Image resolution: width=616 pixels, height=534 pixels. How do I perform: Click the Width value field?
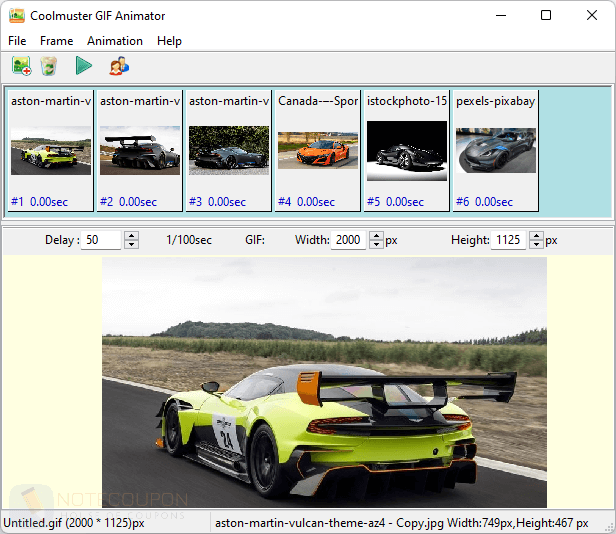[349, 240]
